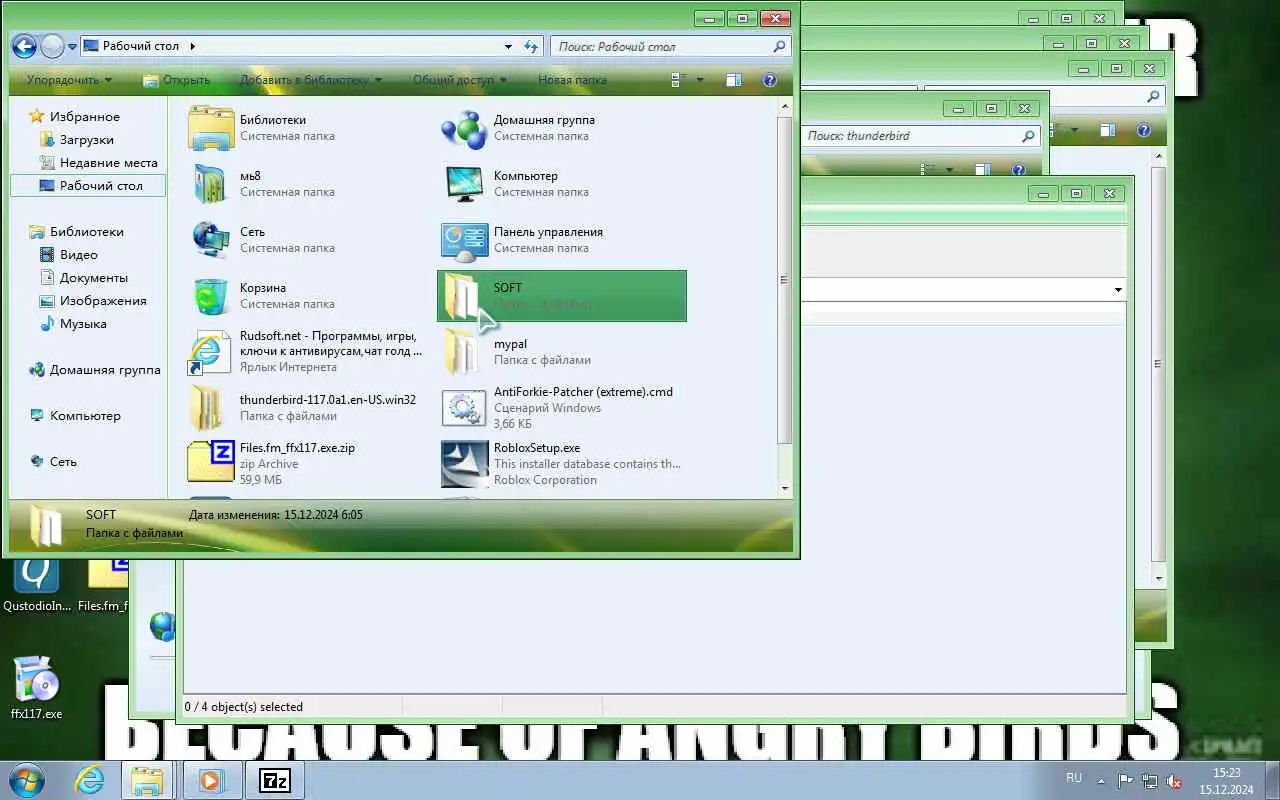This screenshot has height=800, width=1280.
Task: Select Недавние места in the sidebar
Action: click(98, 163)
